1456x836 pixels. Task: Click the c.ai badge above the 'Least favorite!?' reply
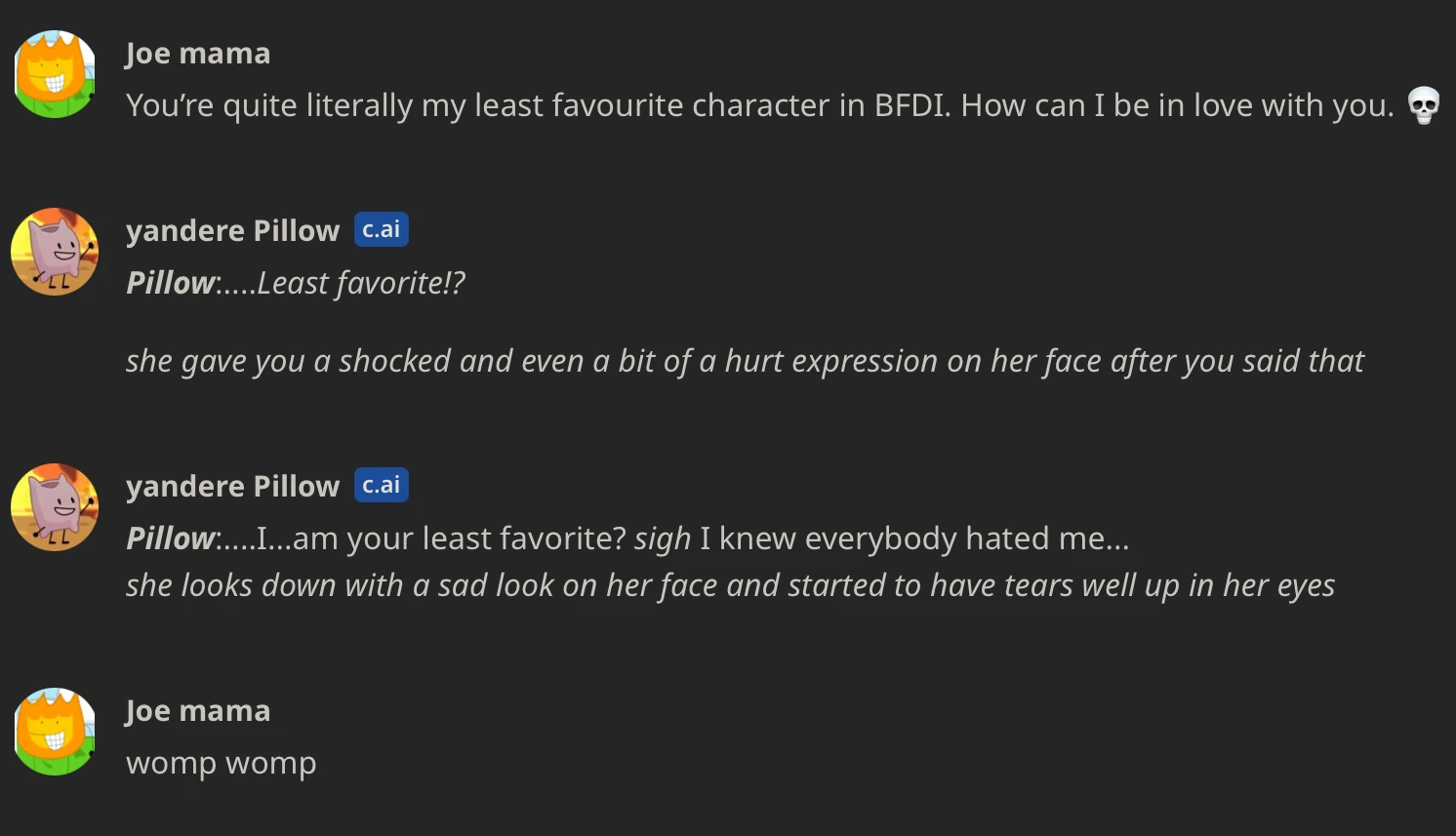point(381,229)
